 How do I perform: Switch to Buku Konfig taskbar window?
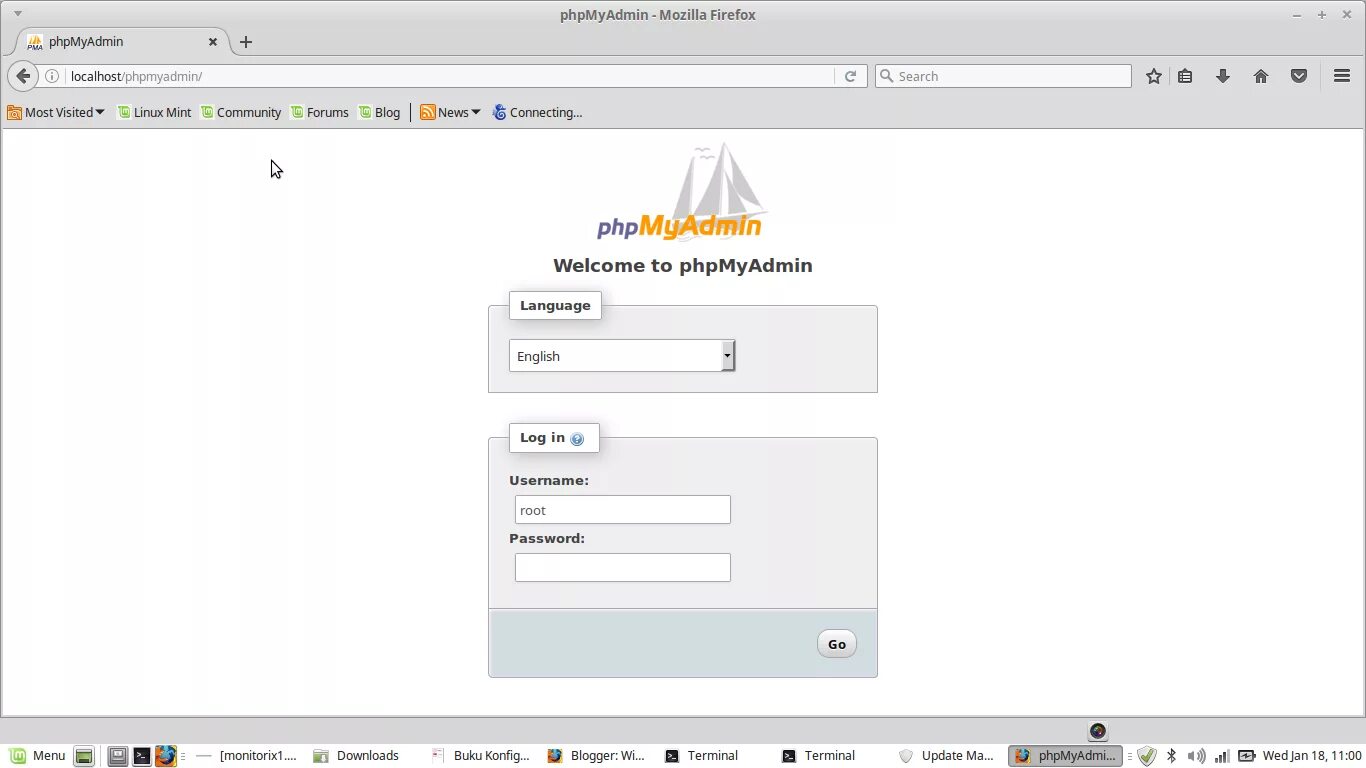[x=481, y=756]
